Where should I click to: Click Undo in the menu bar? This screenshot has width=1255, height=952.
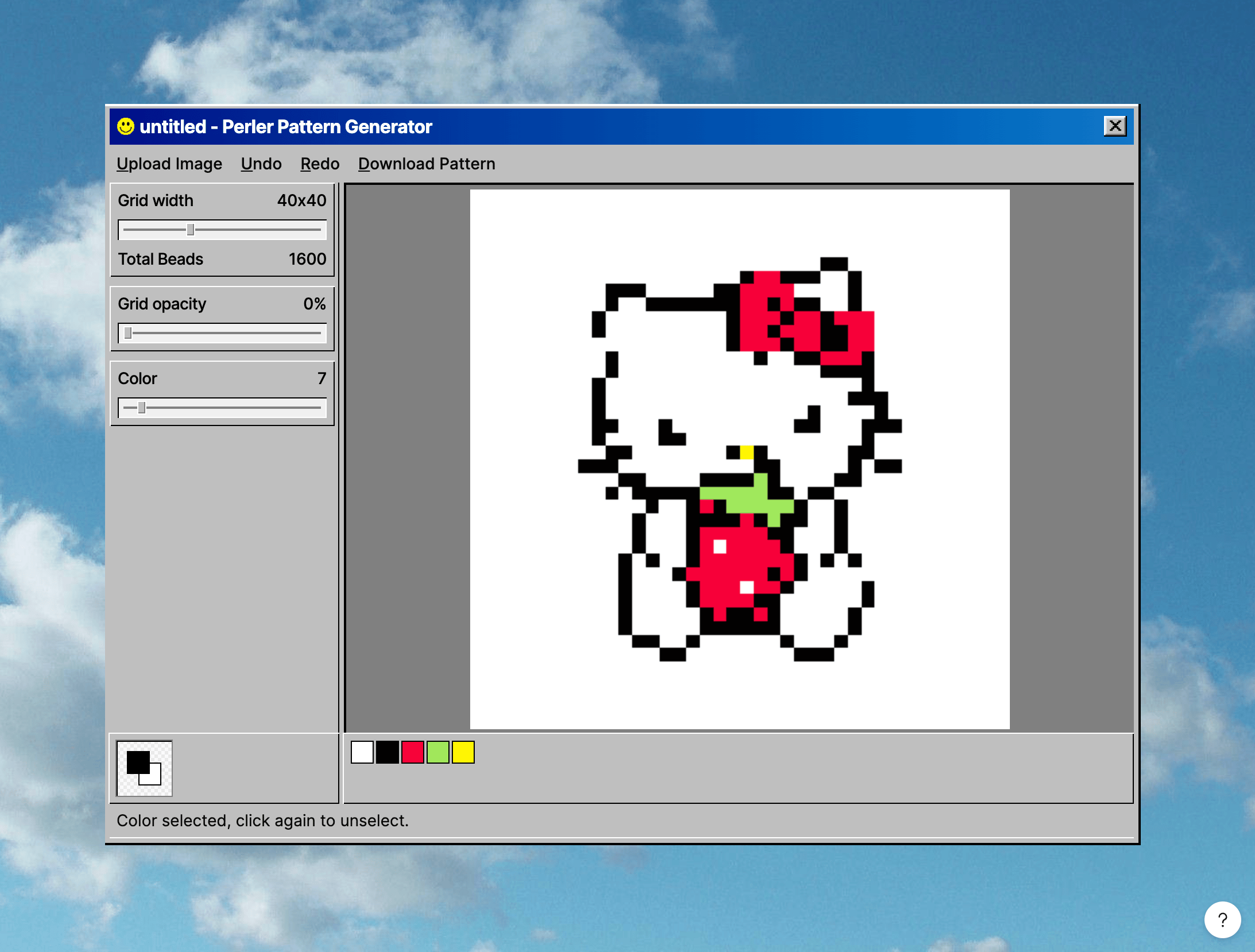coord(261,164)
